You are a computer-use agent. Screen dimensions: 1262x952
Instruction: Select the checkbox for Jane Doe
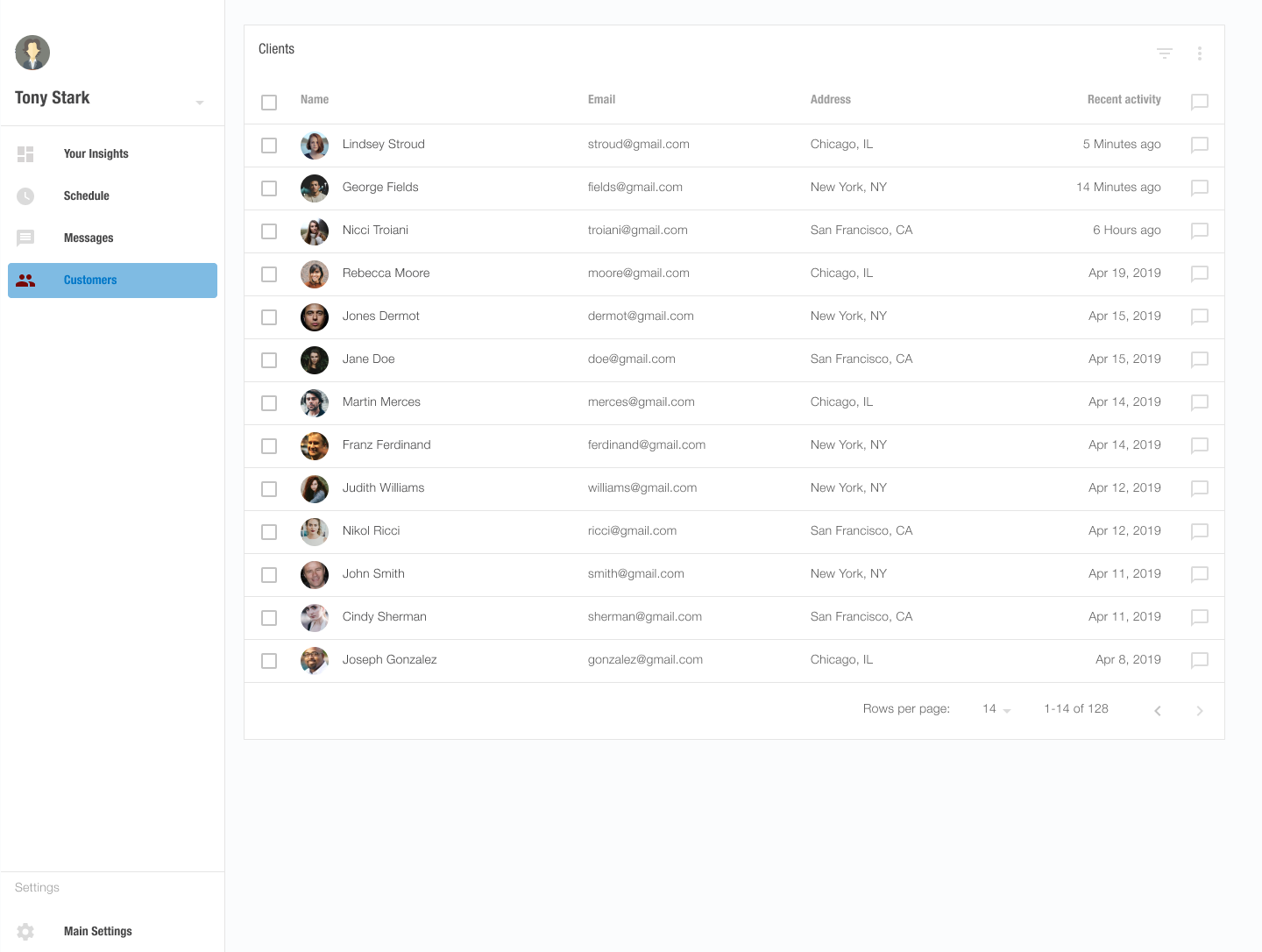[x=269, y=360]
